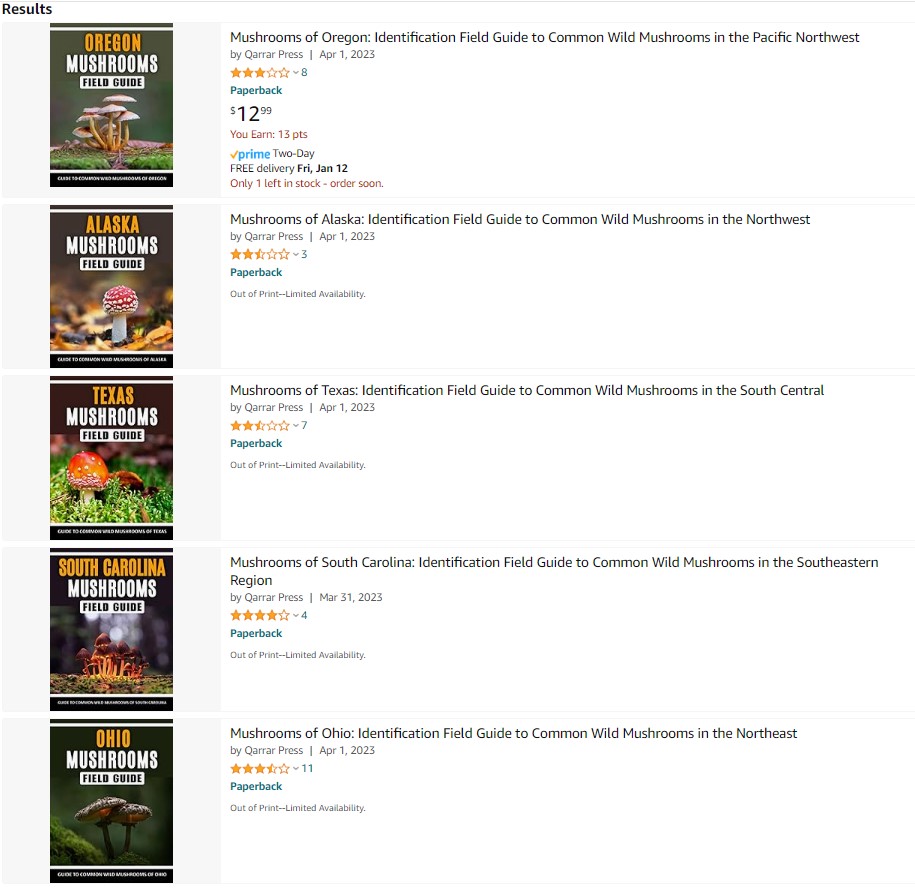Open the Oregon Mushrooms book cover thumbnail
Screen dimensions: 915x889
click(x=111, y=105)
